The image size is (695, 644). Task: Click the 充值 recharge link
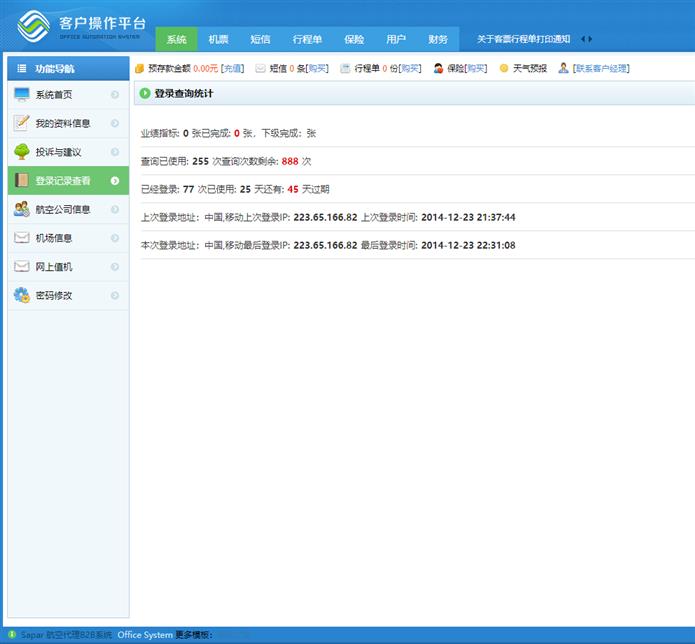pyautogui.click(x=232, y=68)
